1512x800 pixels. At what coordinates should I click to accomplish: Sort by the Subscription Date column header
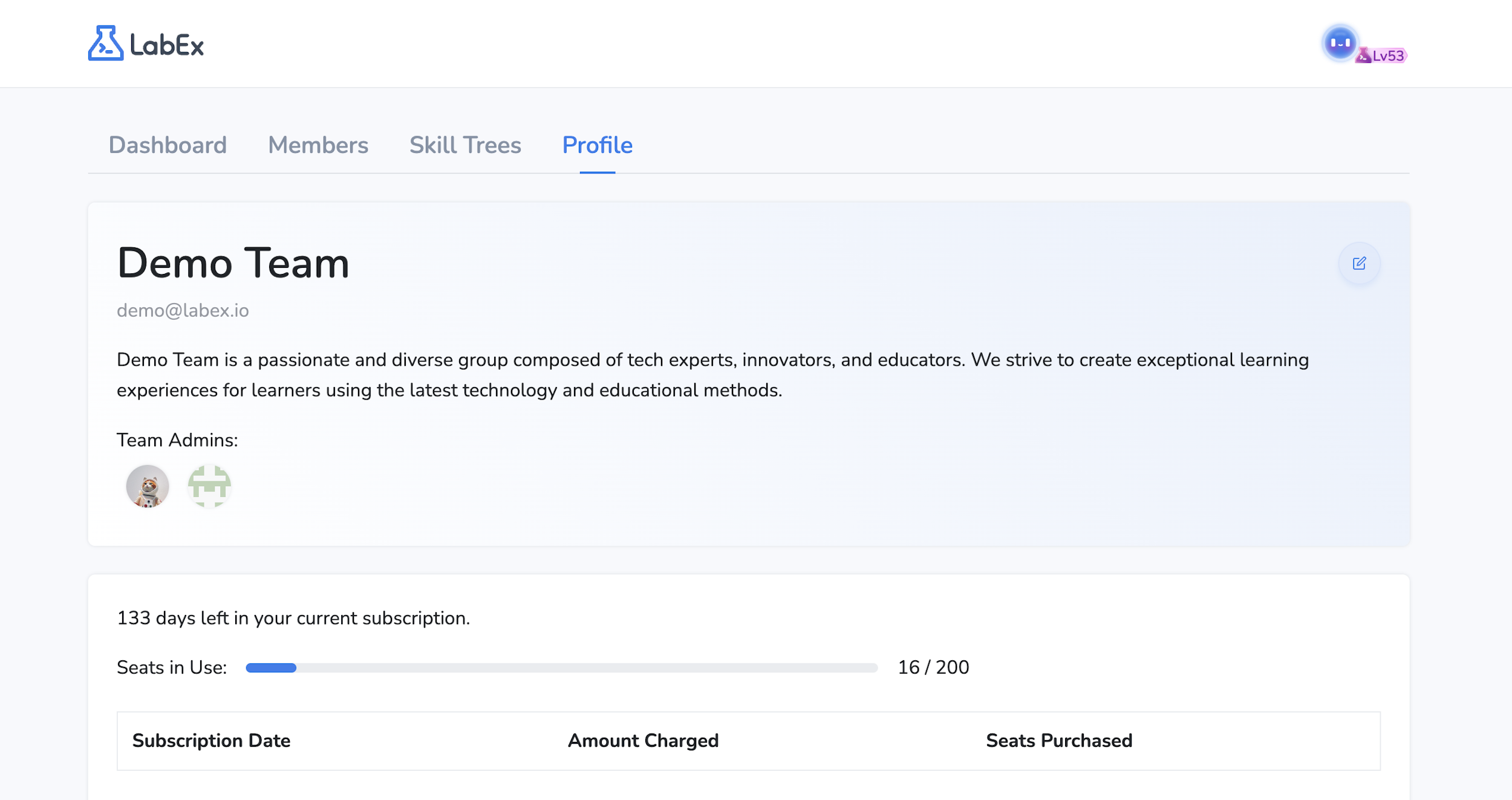click(211, 741)
